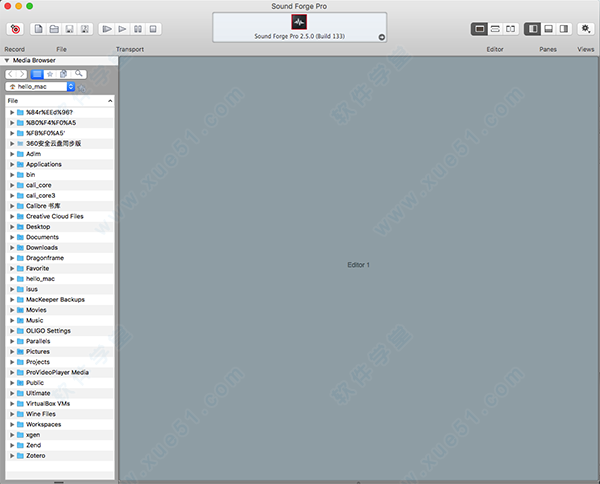
Task: Open the Views gear menu
Action: pos(585,29)
